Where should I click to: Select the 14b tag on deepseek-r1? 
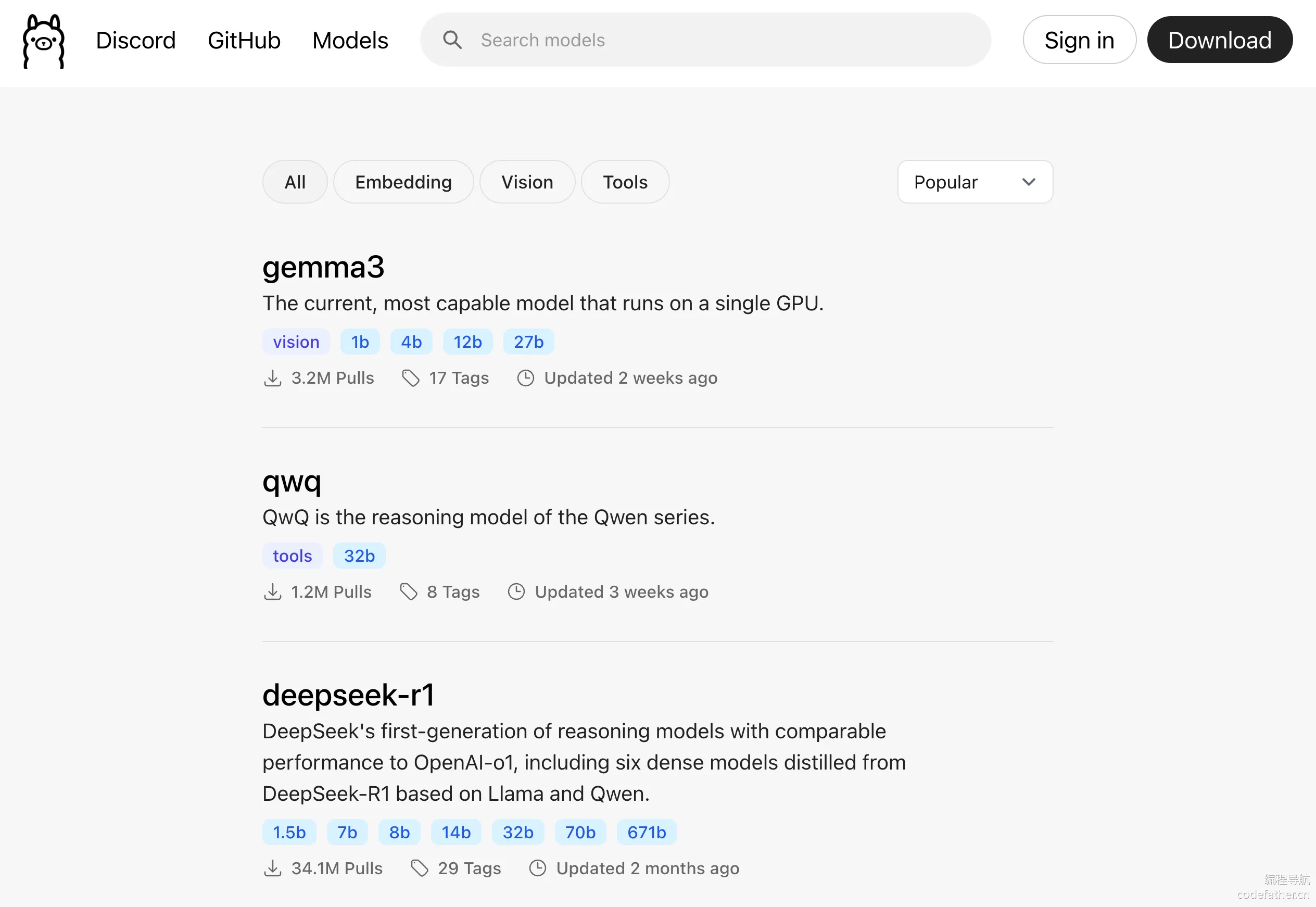[457, 832]
